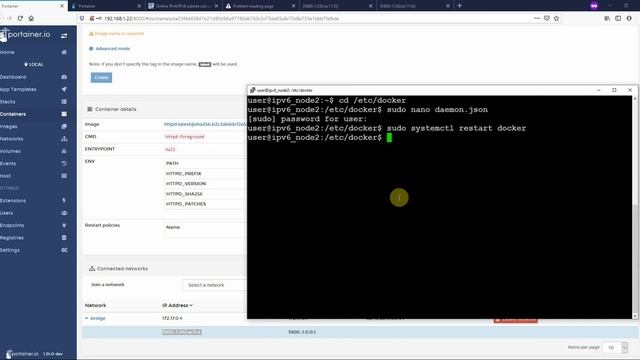Open the tracking protection shield icon

pos(82,18)
